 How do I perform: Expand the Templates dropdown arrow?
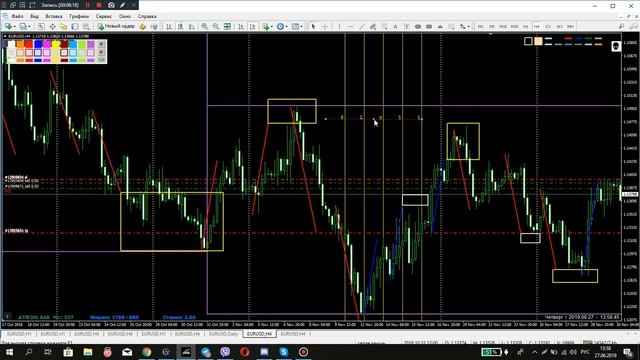coord(302,26)
